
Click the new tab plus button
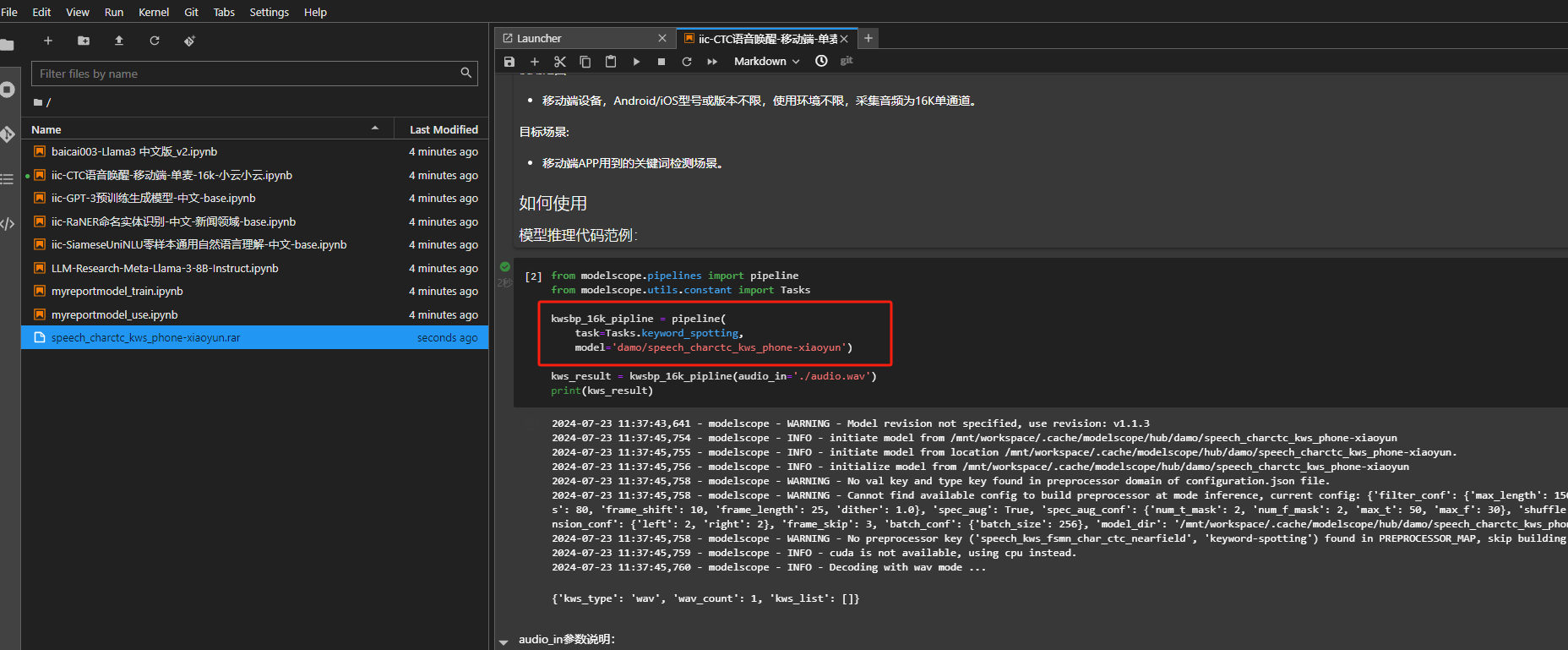868,38
